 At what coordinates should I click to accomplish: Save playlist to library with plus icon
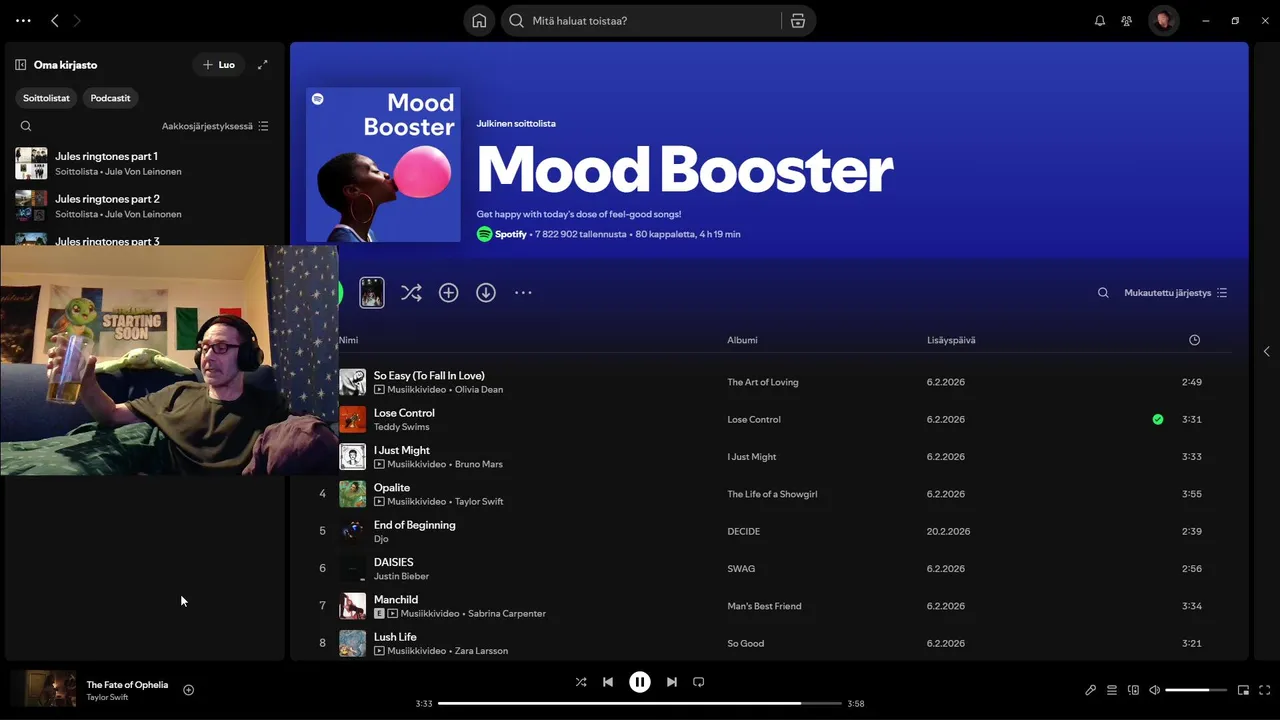pos(448,293)
